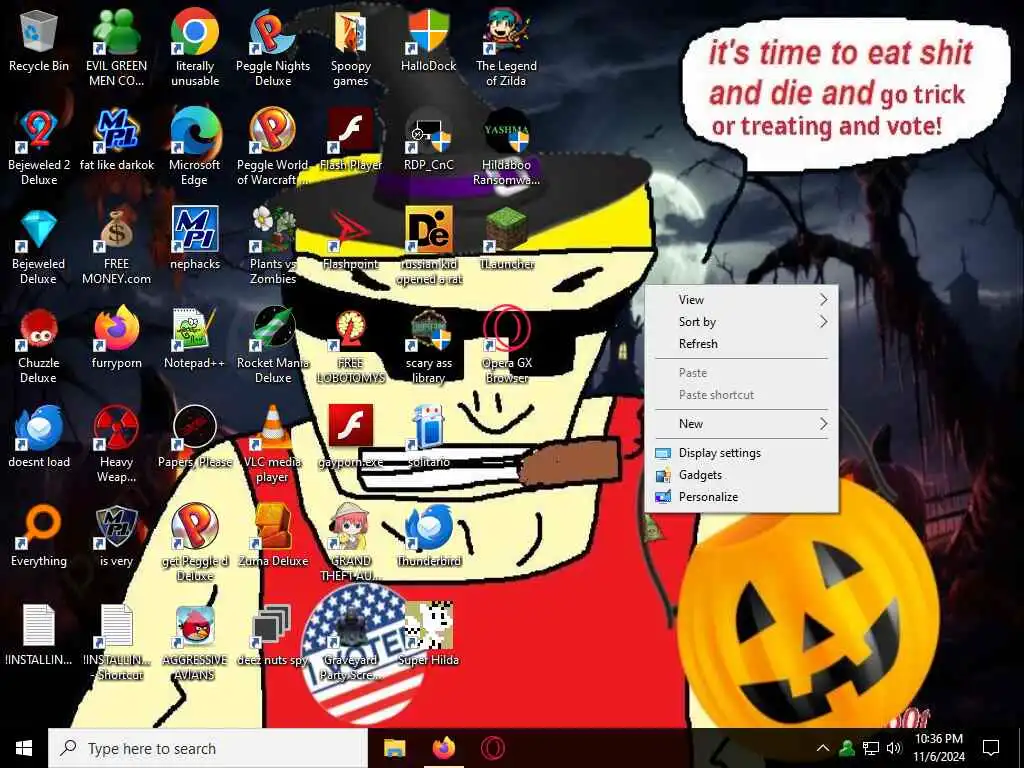Switch to Firefox on the taskbar

pos(444,748)
